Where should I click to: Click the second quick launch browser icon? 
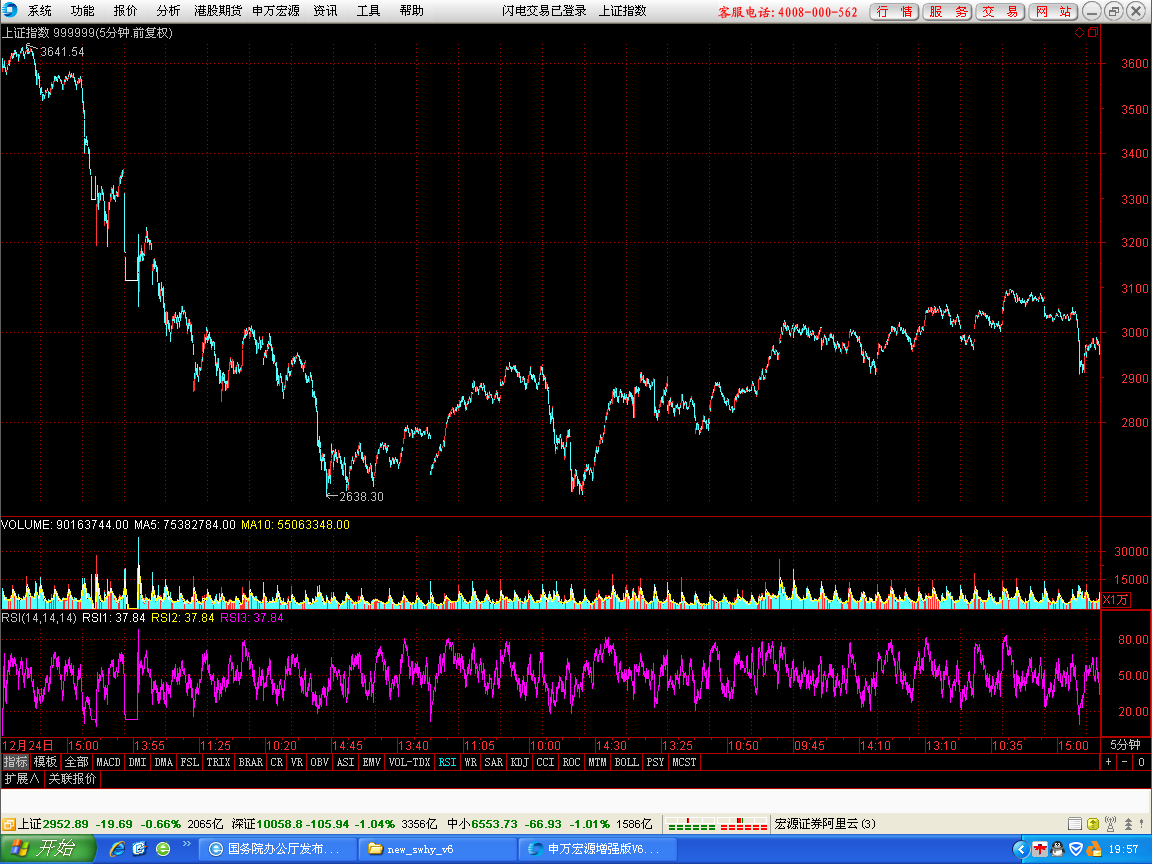(x=140, y=849)
